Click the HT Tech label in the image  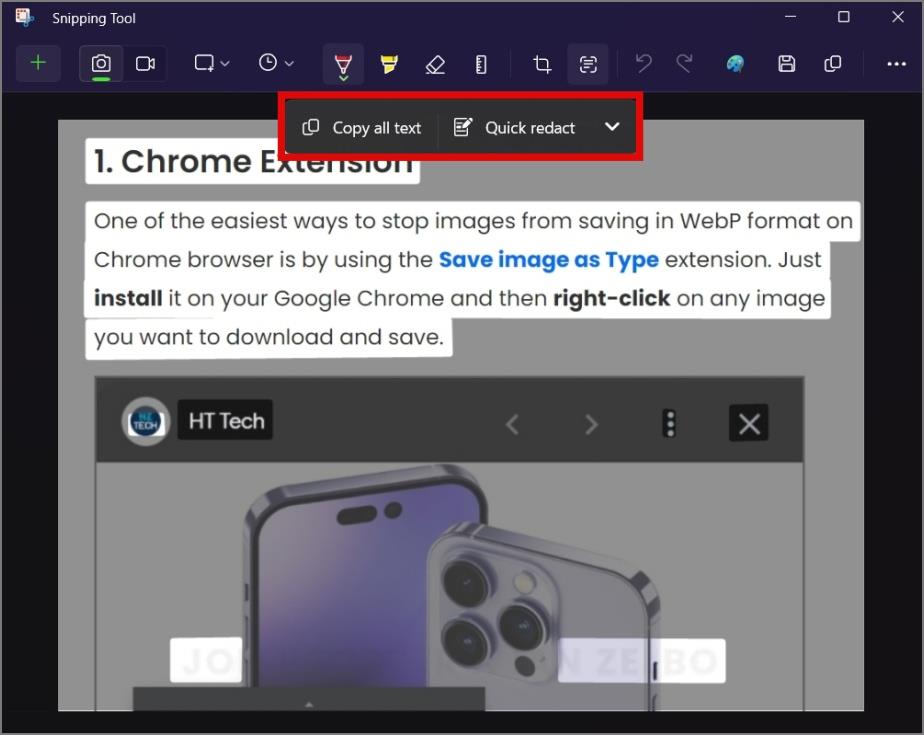(226, 420)
